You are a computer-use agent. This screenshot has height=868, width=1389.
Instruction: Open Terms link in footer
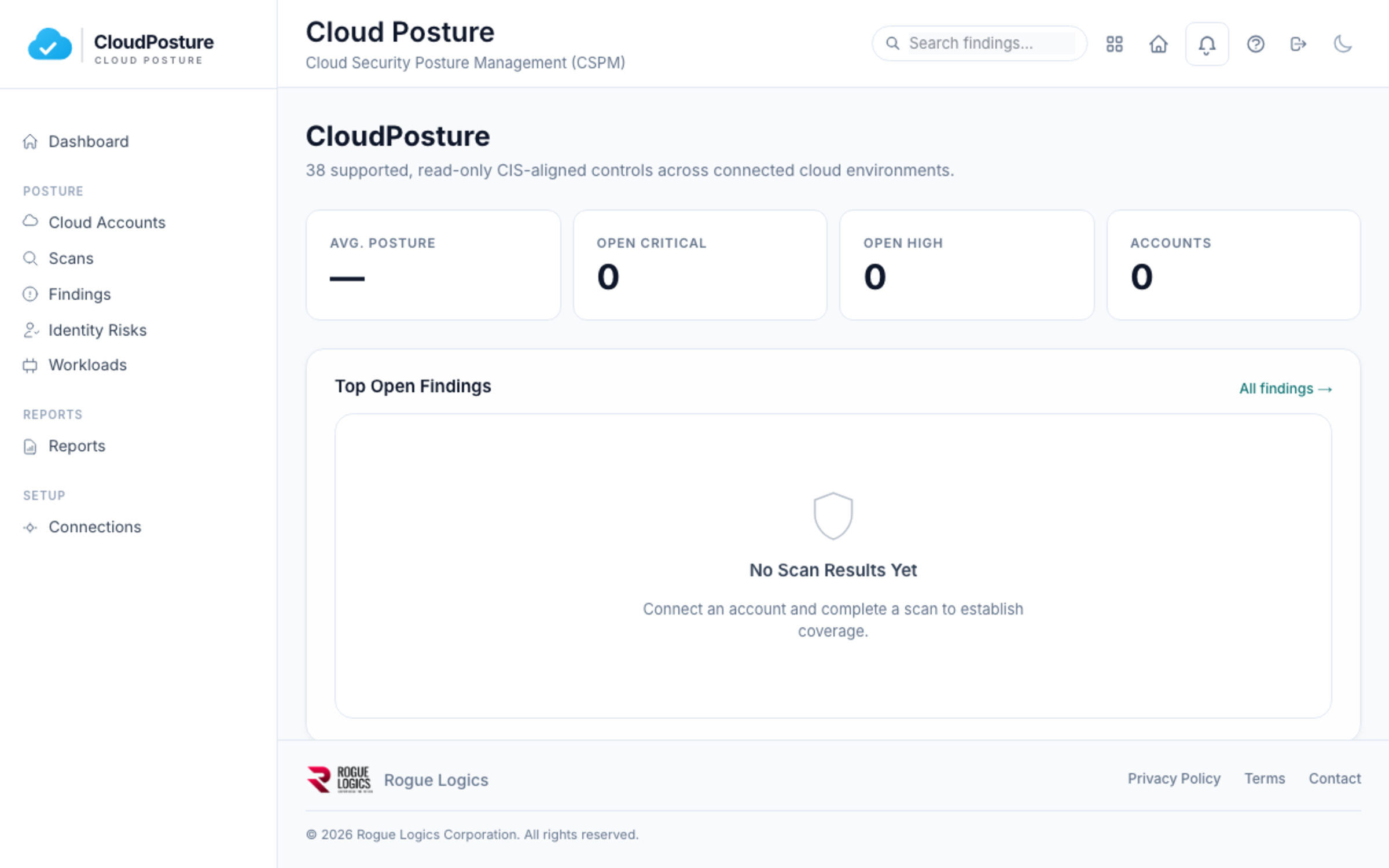point(1265,779)
